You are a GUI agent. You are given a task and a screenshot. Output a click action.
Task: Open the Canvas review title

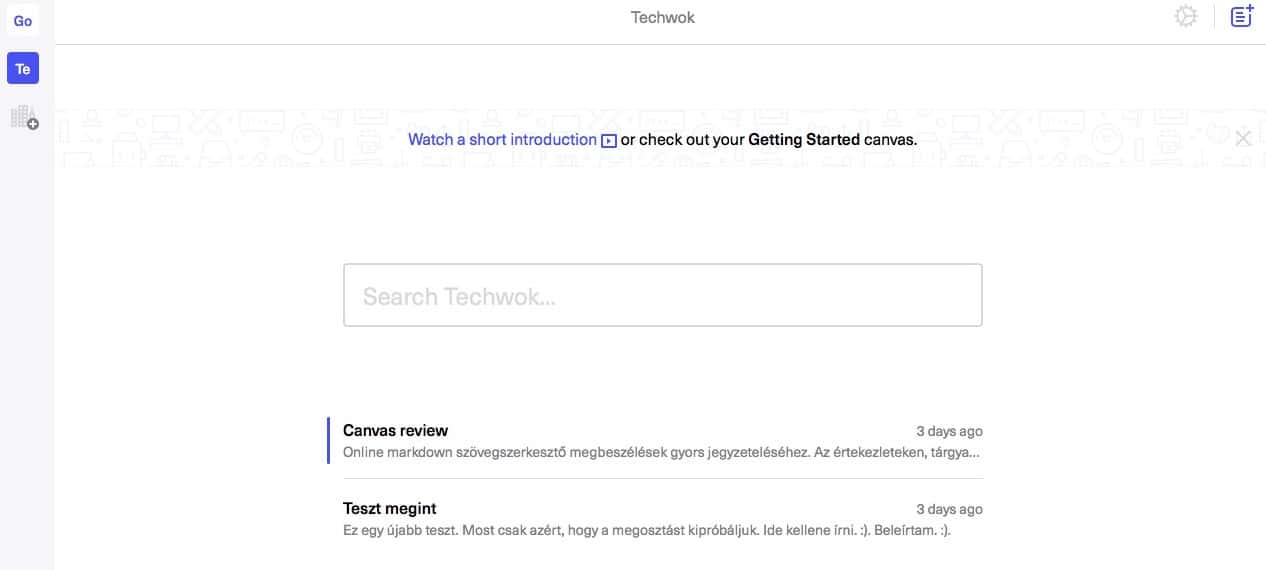click(395, 431)
